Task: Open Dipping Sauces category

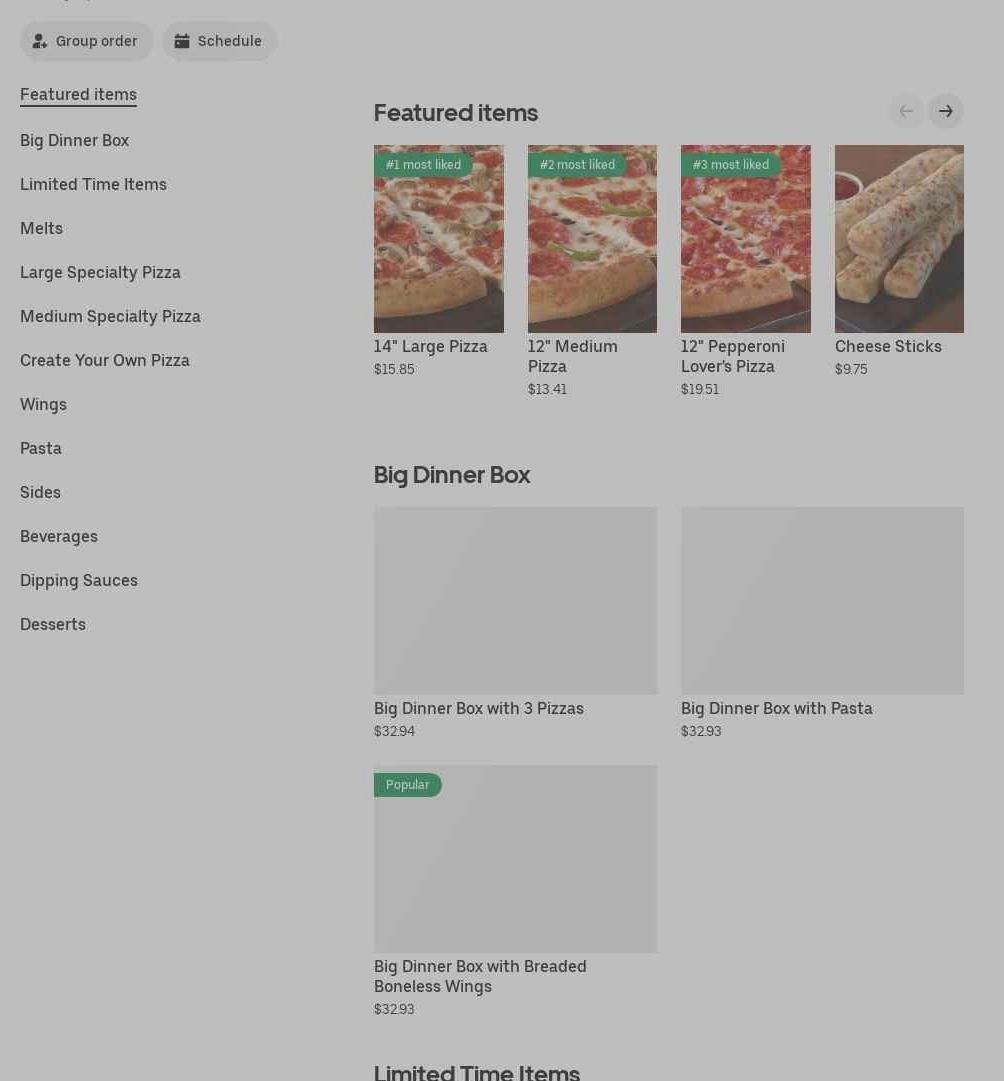Action: (79, 580)
